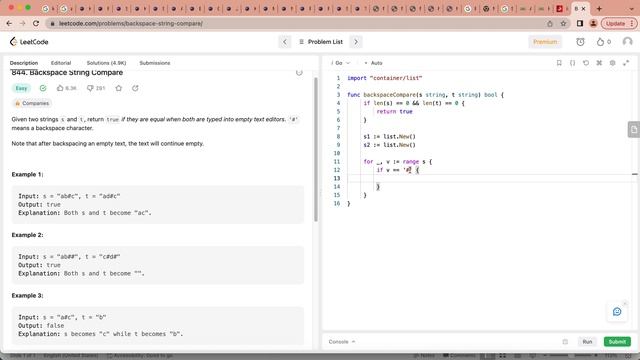The width and height of the screenshot is (640, 360).
Task: Expand the Companies tag
Action: tap(32, 103)
